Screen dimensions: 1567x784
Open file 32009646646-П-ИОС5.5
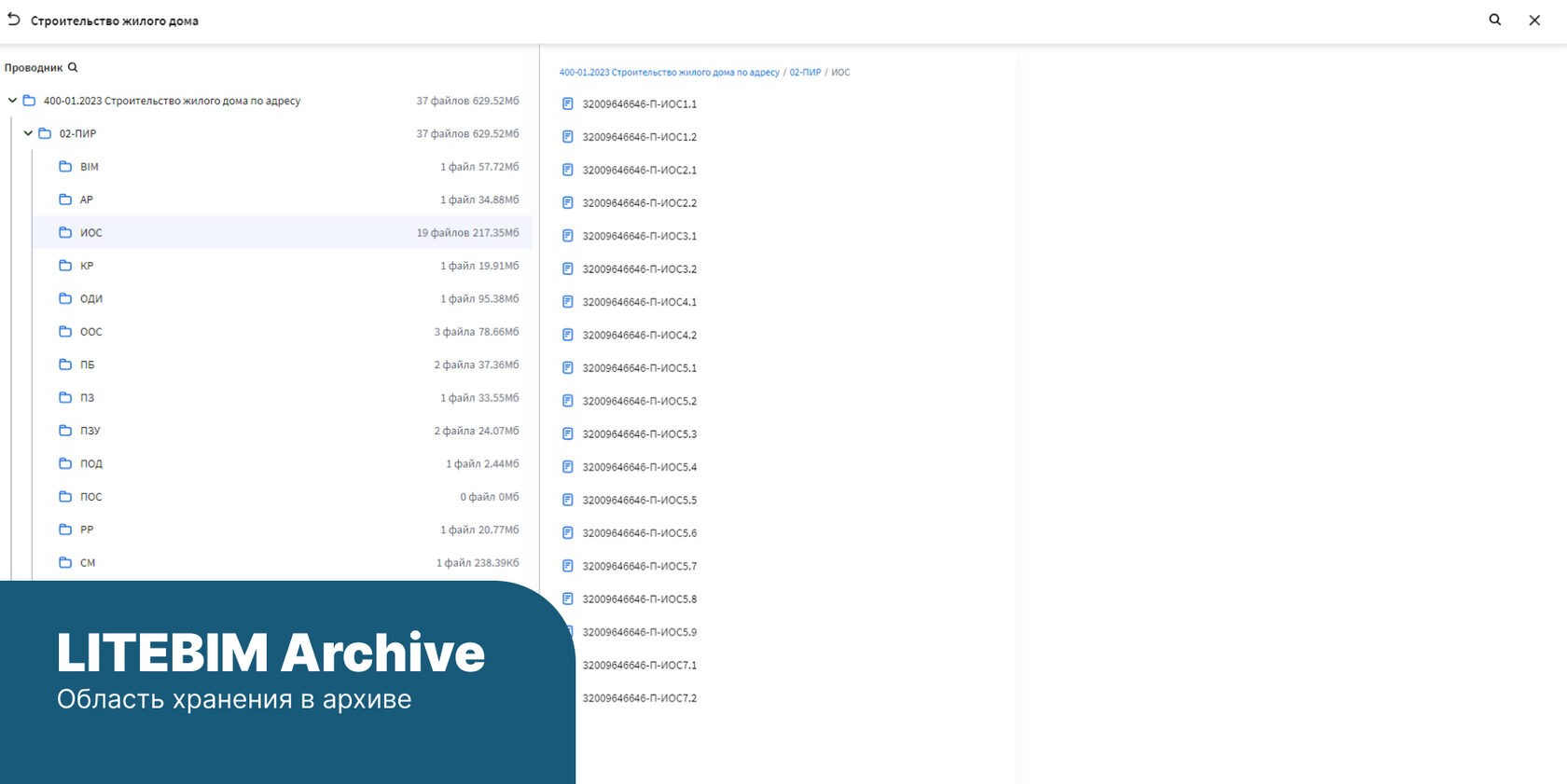639,501
